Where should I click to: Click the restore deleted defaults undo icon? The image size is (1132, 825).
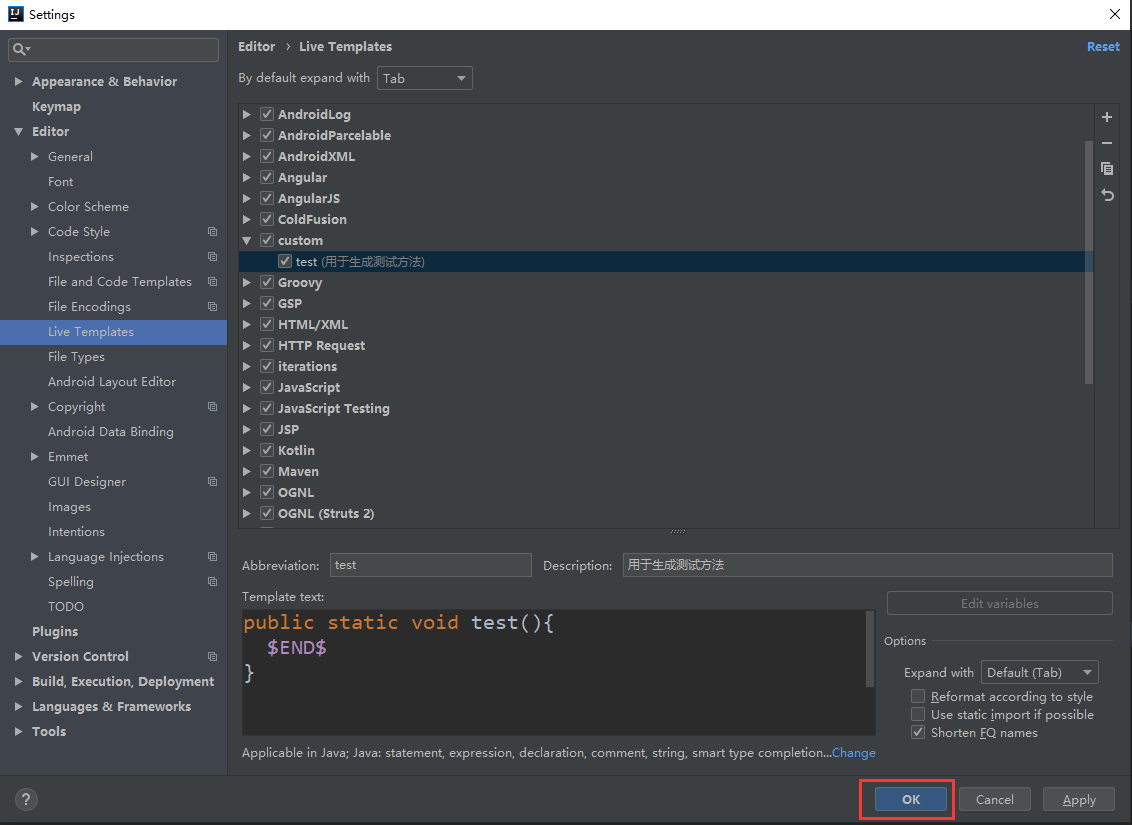tap(1107, 195)
